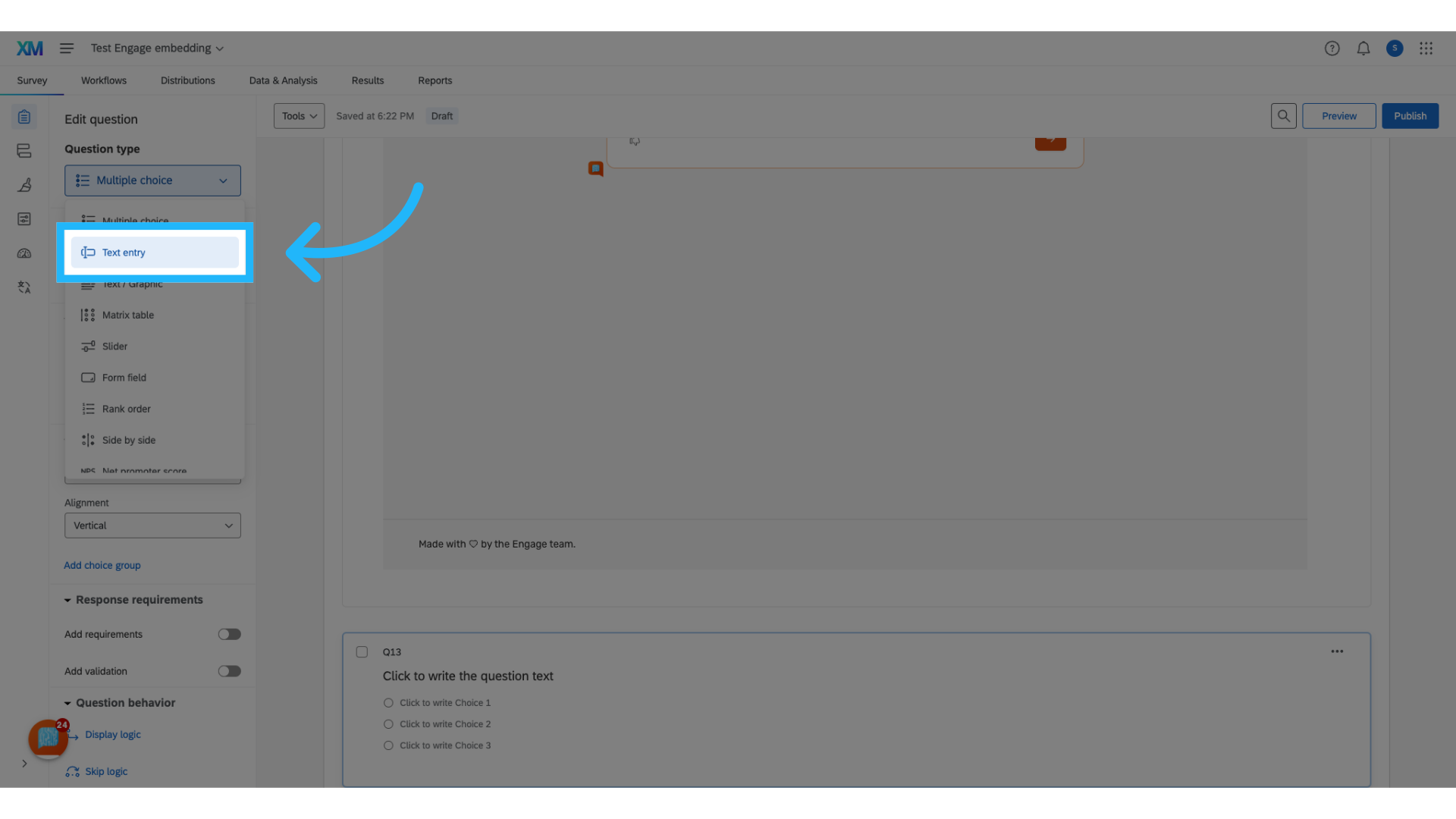Click the orange comment bubble icon
The height and width of the screenshot is (819, 1456).
coord(596,169)
